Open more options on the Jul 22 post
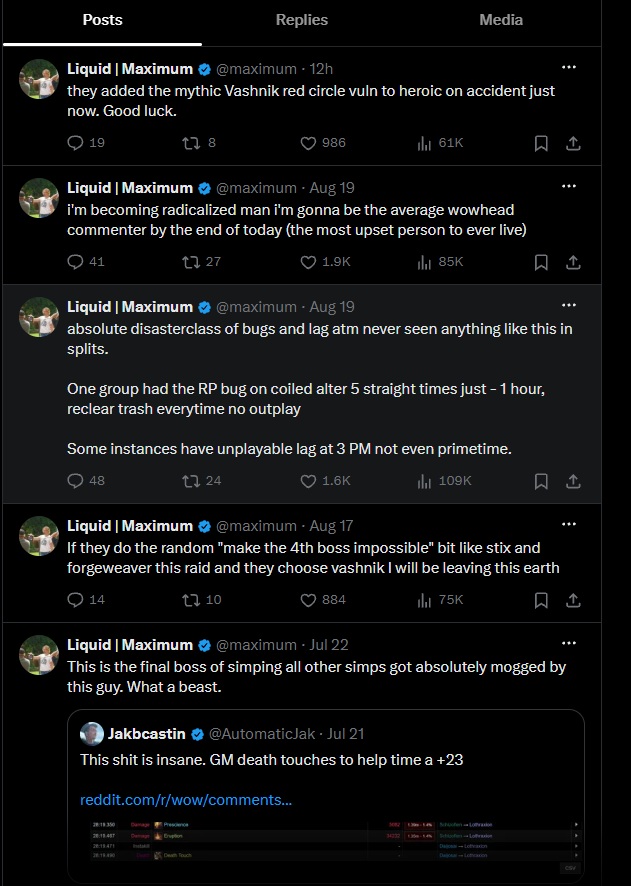The width and height of the screenshot is (631, 886). tap(569, 643)
